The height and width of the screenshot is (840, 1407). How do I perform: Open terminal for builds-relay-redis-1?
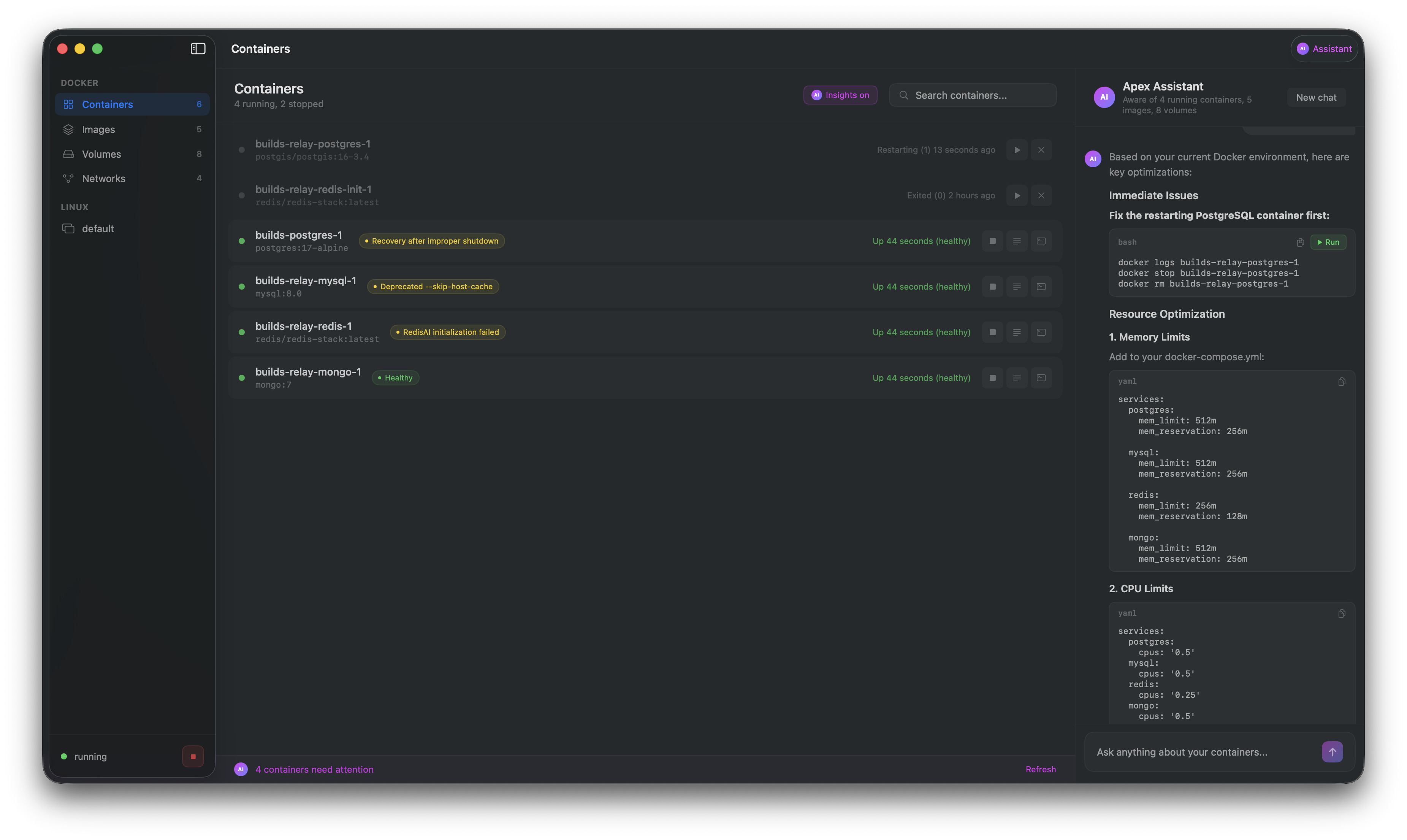click(x=1041, y=332)
